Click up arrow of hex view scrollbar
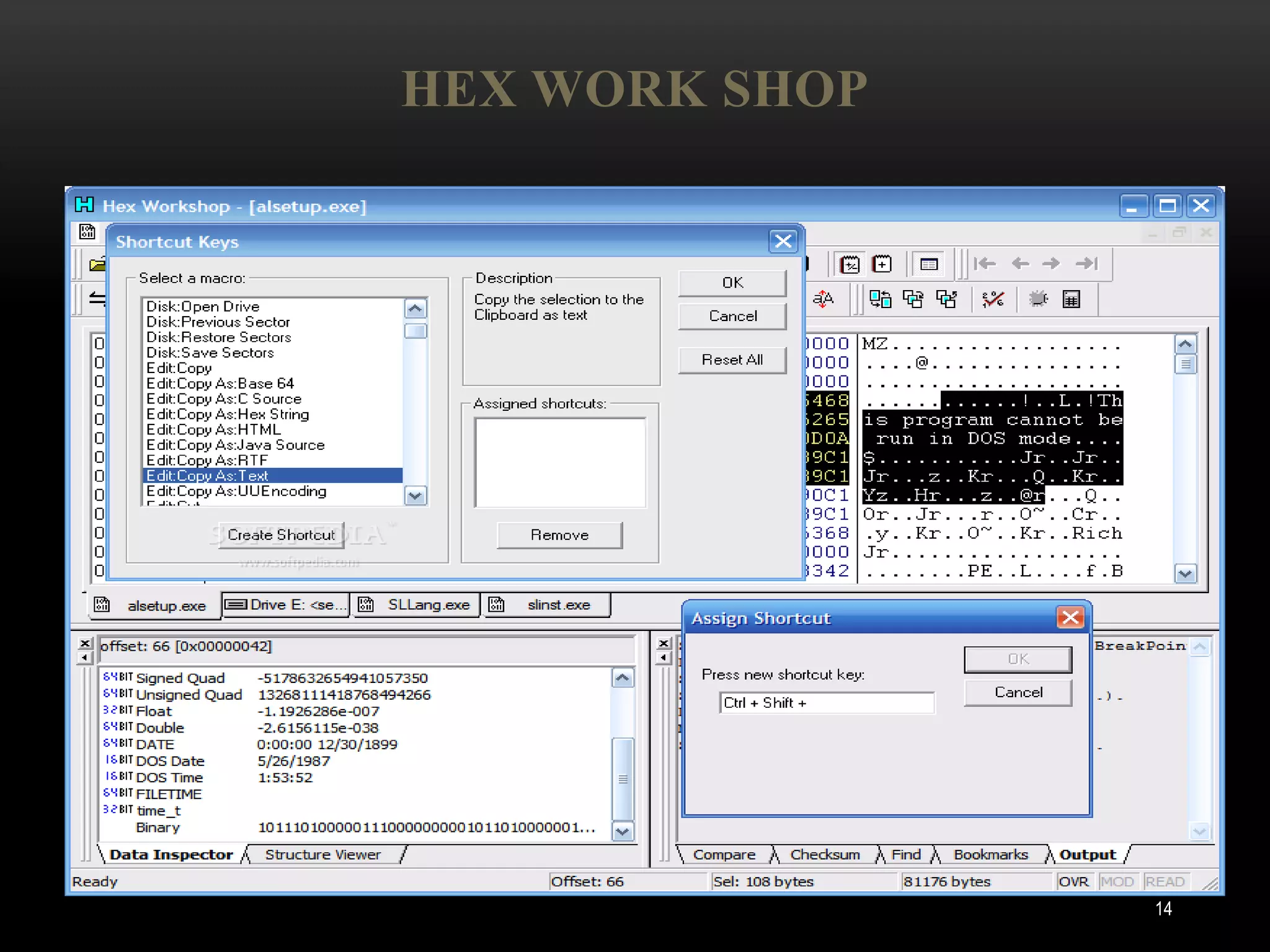Image resolution: width=1270 pixels, height=952 pixels. [x=1185, y=344]
